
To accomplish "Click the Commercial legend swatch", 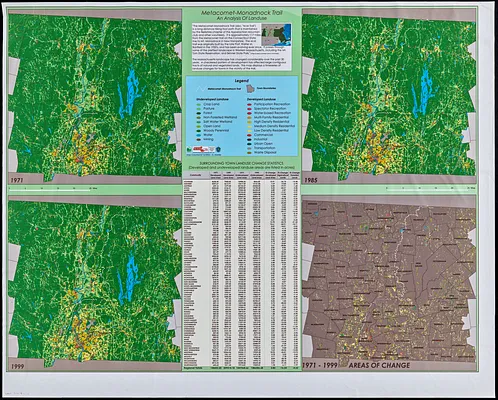I will tap(249, 135).
